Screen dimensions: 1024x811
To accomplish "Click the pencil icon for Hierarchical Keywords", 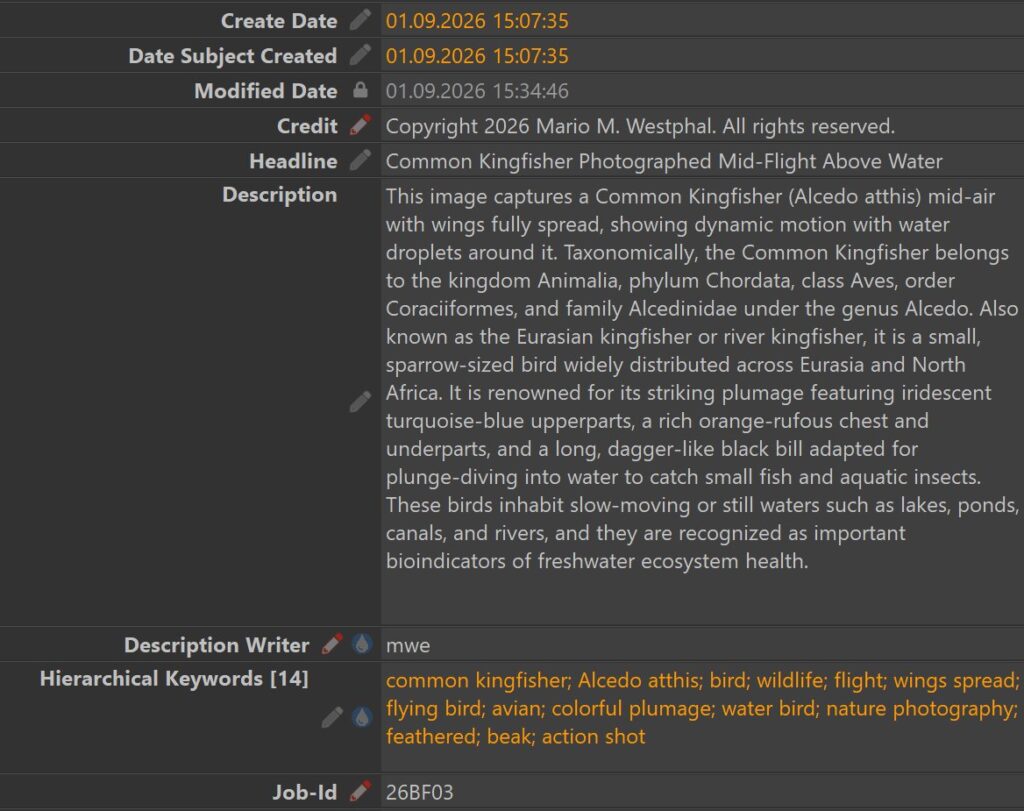I will coord(332,718).
